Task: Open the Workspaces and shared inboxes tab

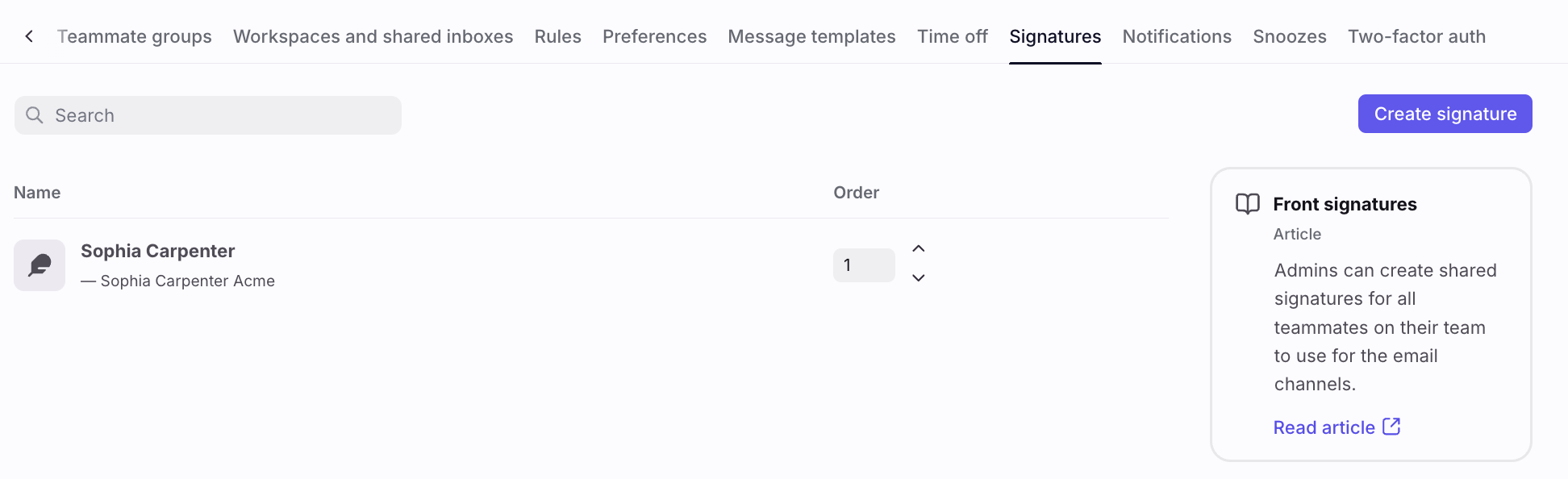Action: coord(373,36)
